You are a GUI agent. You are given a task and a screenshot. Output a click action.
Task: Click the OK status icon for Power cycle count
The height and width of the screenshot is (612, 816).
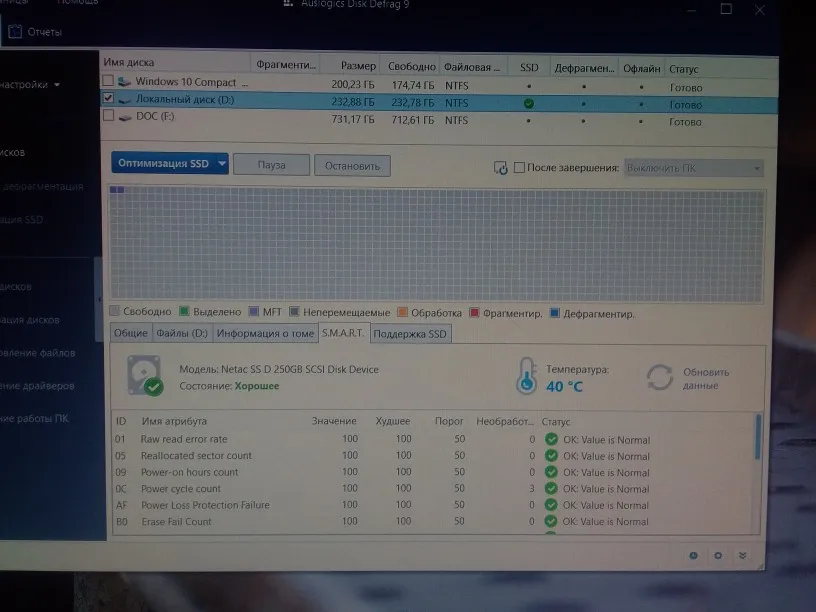pos(551,489)
